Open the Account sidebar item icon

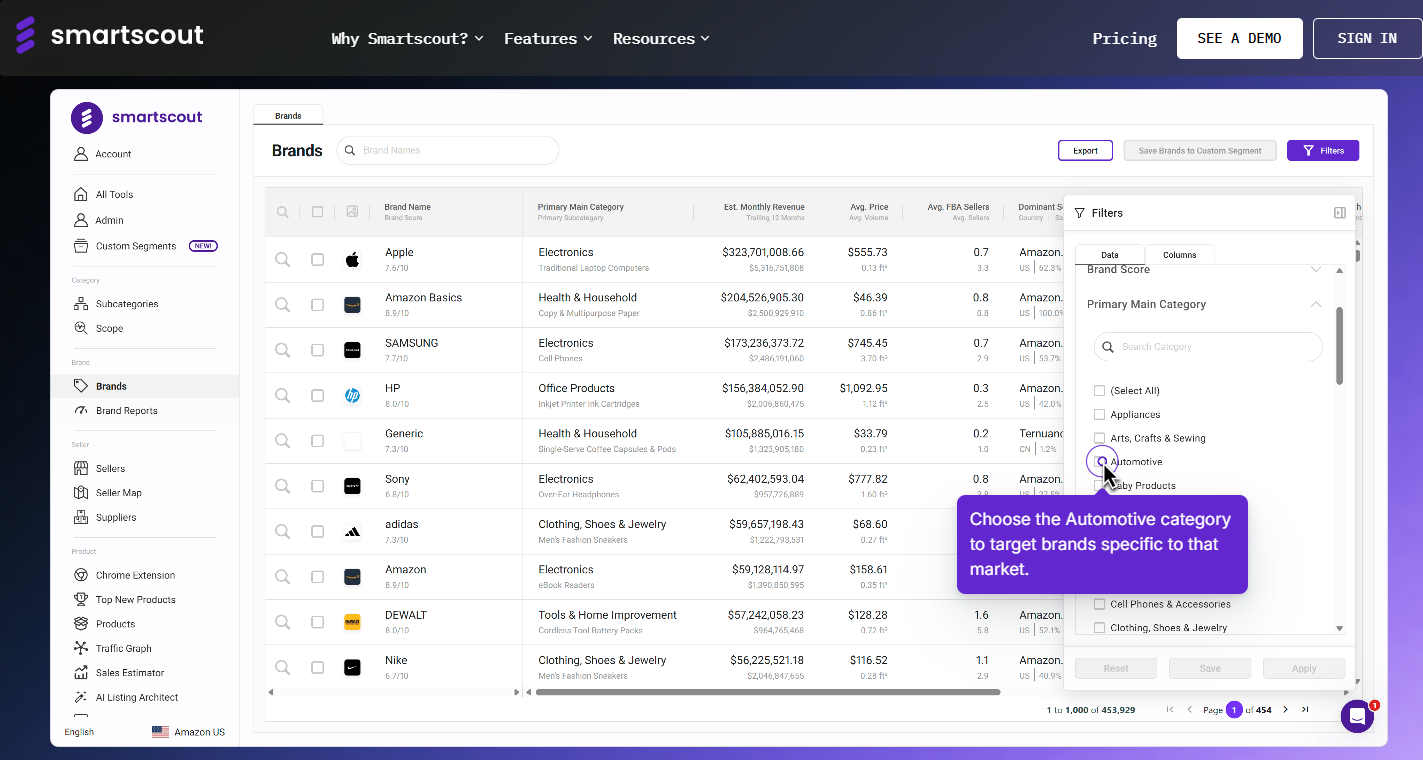[x=81, y=154]
